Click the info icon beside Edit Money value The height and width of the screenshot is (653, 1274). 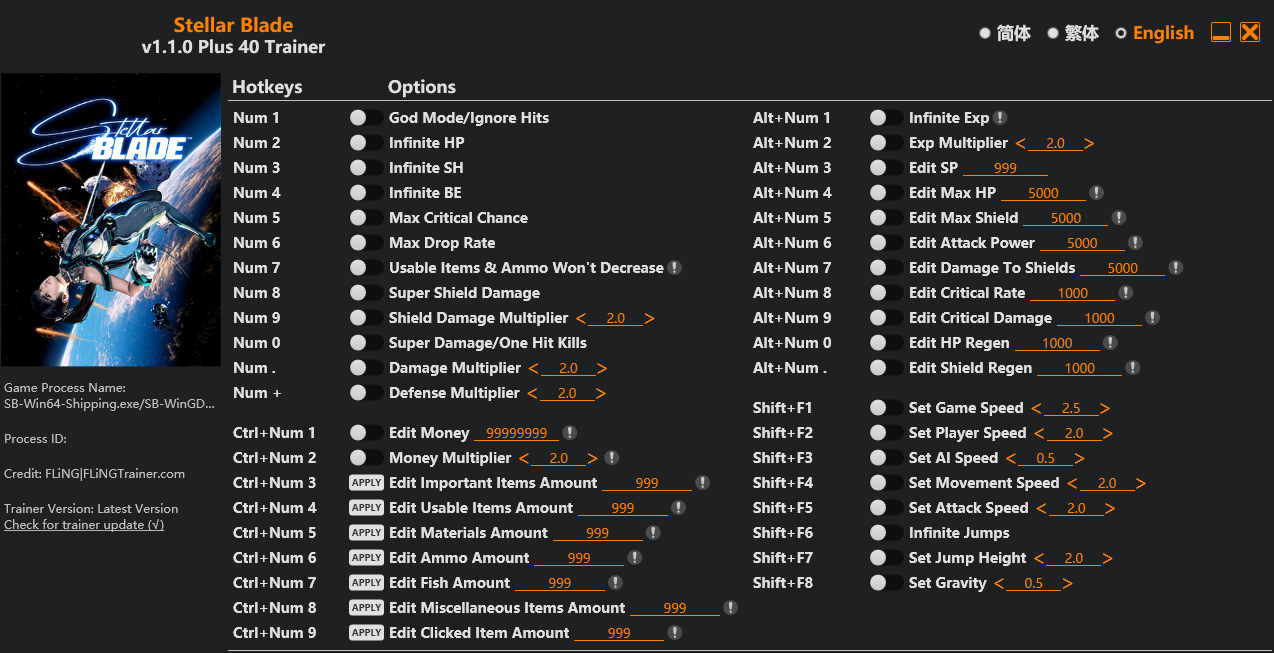tap(570, 433)
